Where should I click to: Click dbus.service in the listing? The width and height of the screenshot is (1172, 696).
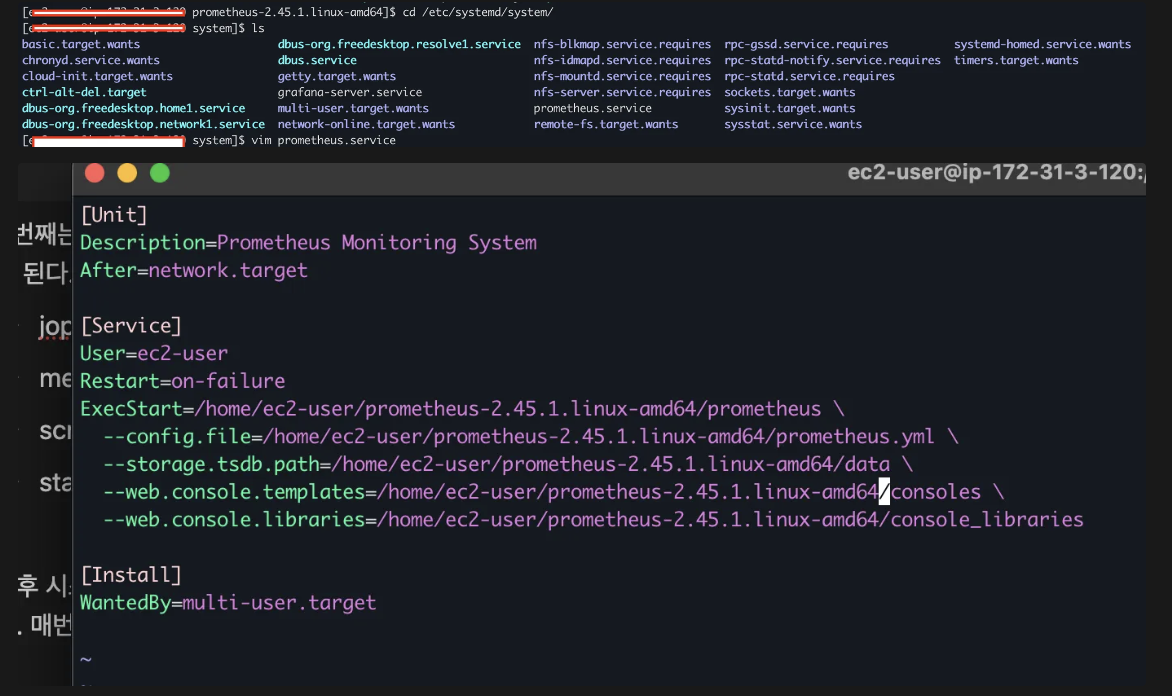click(317, 60)
